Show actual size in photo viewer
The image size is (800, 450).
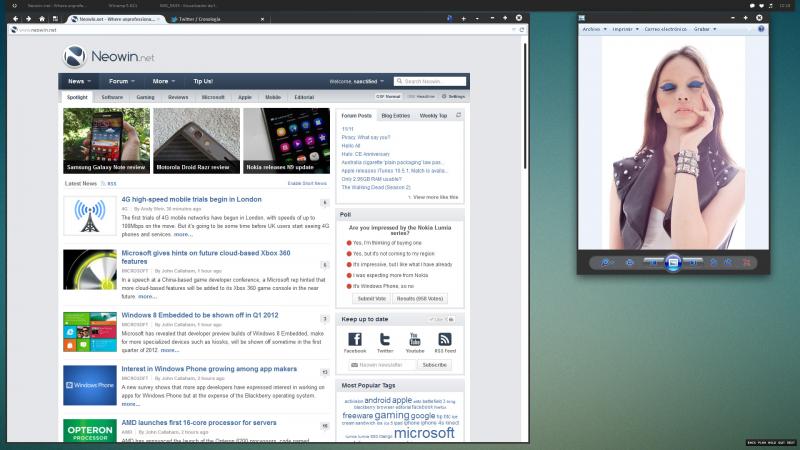tap(630, 262)
